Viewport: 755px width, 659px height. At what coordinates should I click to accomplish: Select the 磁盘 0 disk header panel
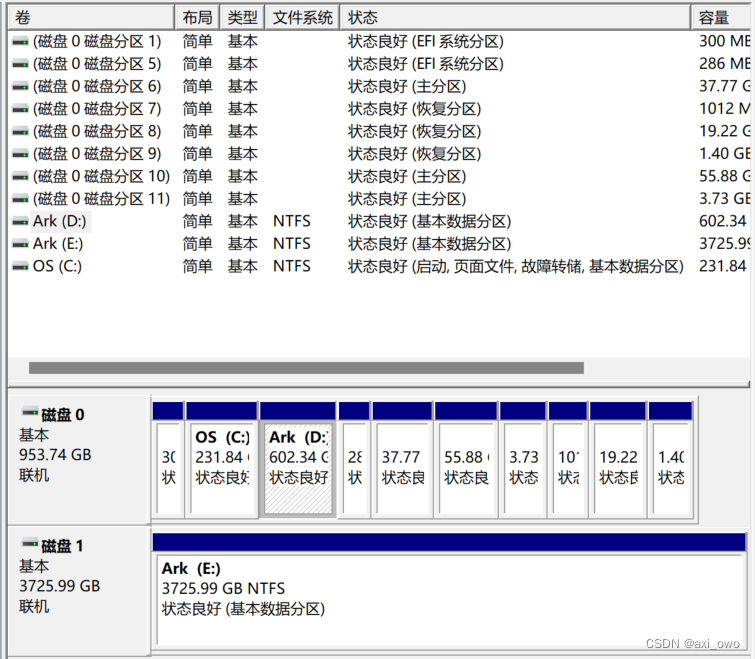[x=78, y=460]
